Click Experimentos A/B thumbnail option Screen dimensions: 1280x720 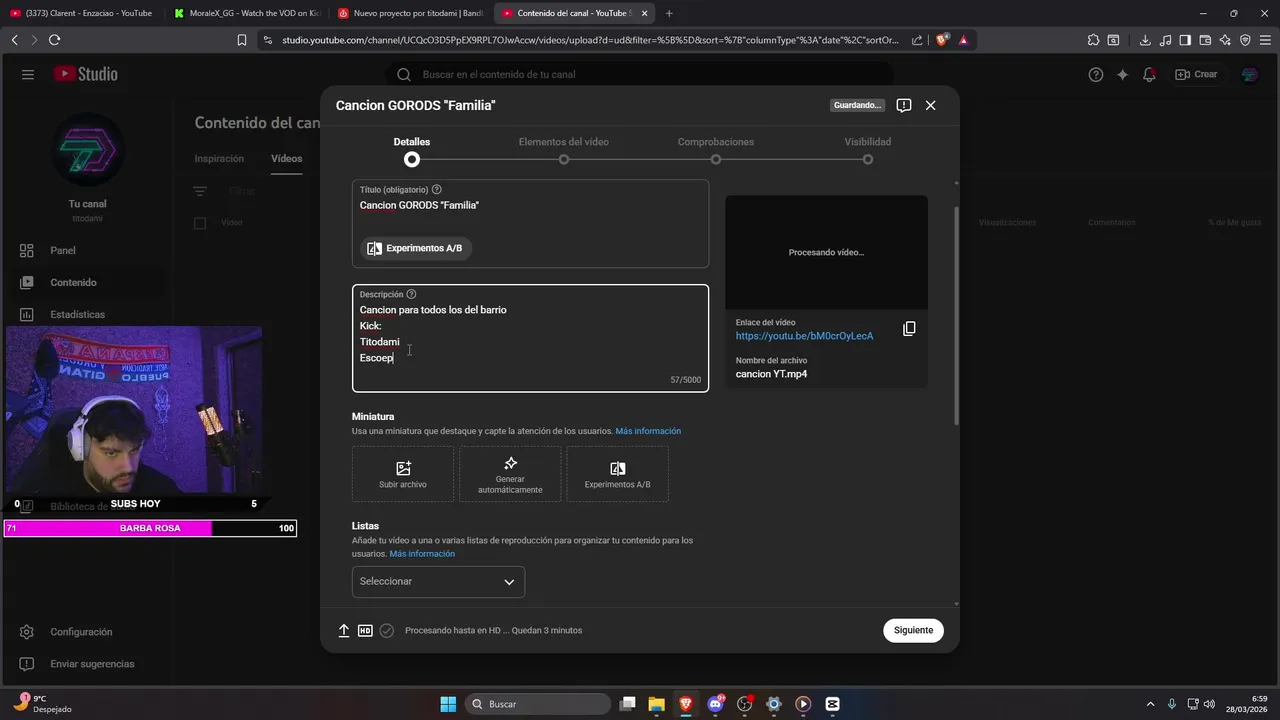pyautogui.click(x=617, y=474)
